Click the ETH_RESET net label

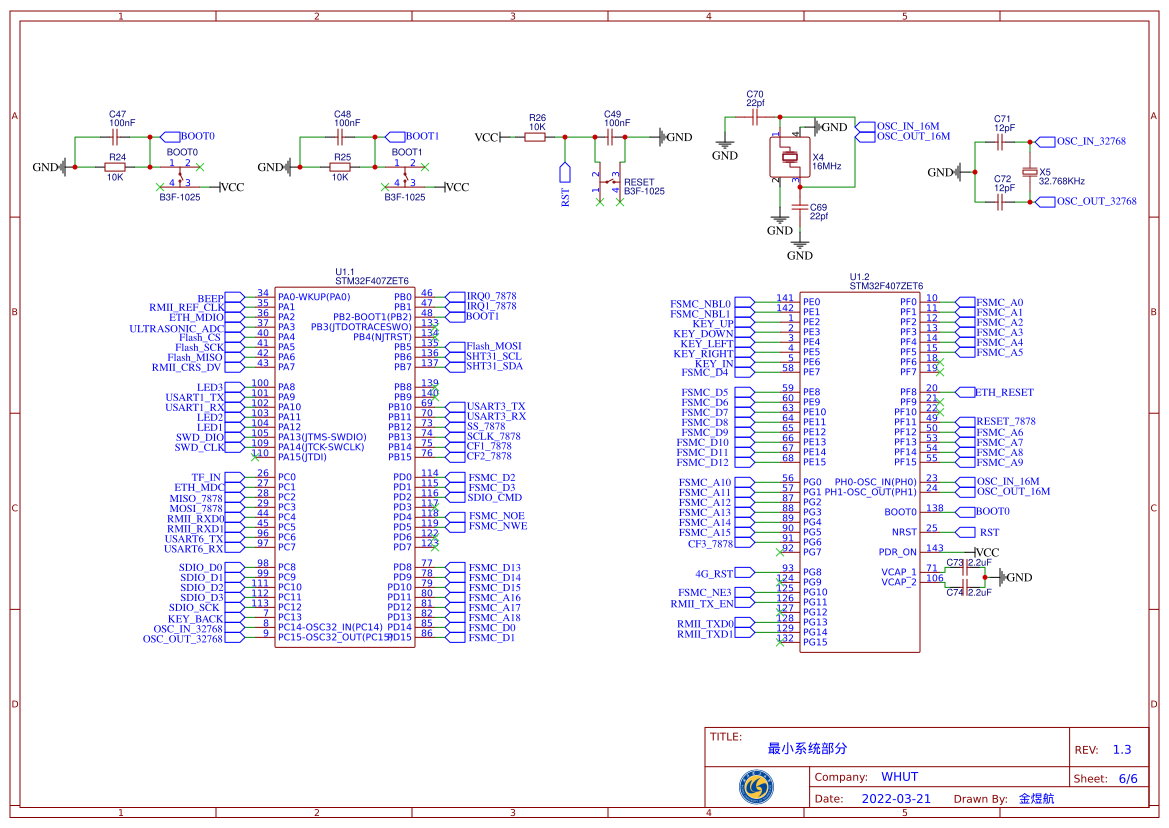pos(1004,392)
